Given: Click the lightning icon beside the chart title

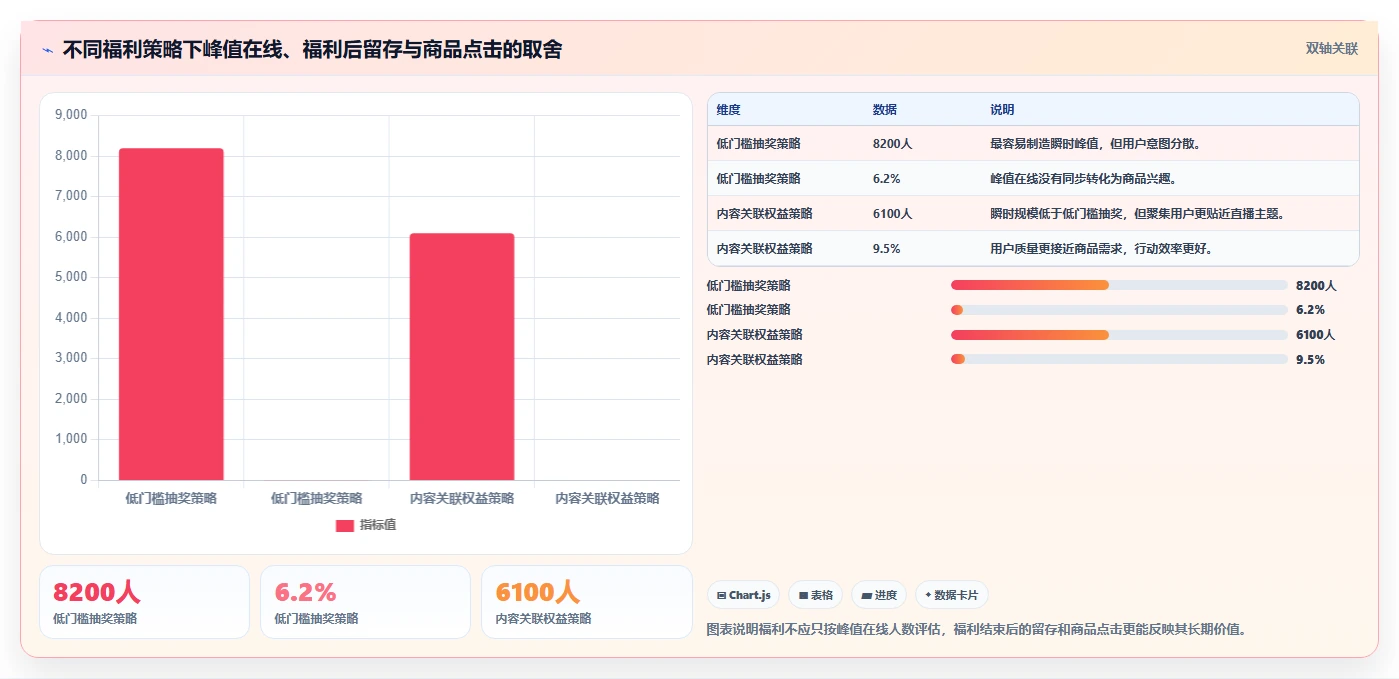Looking at the screenshot, I should pos(47,50).
